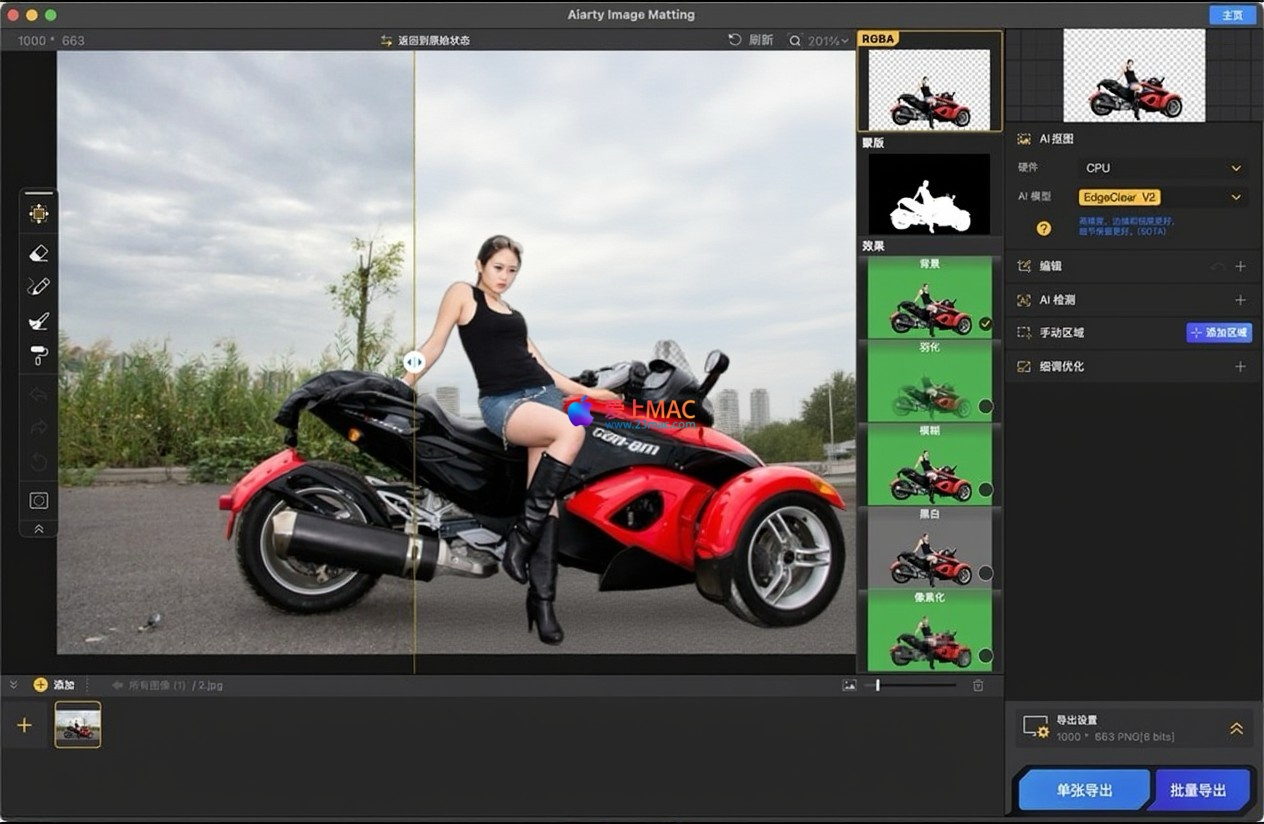Select the 像素化 (pixelate) effect option

click(x=929, y=631)
